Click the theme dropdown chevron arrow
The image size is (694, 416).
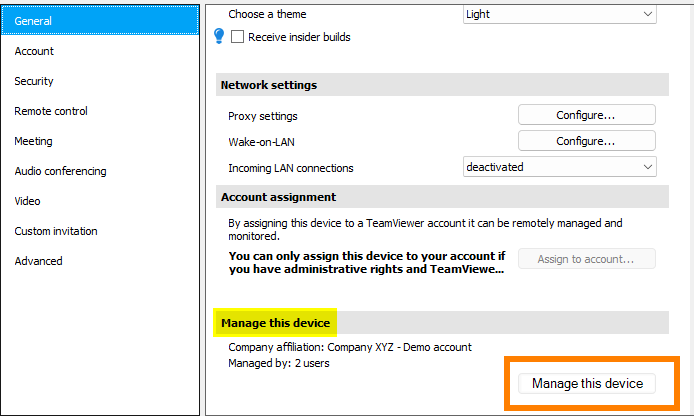pos(648,14)
